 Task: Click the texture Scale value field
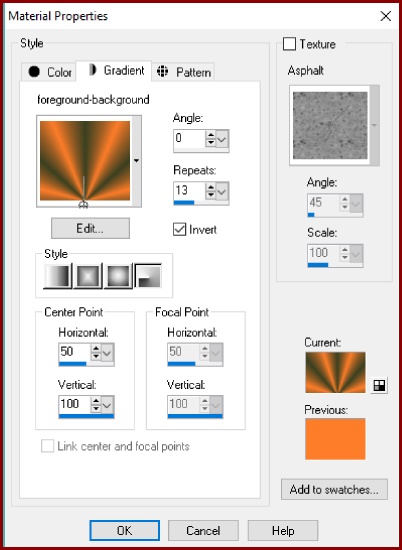[x=324, y=253]
